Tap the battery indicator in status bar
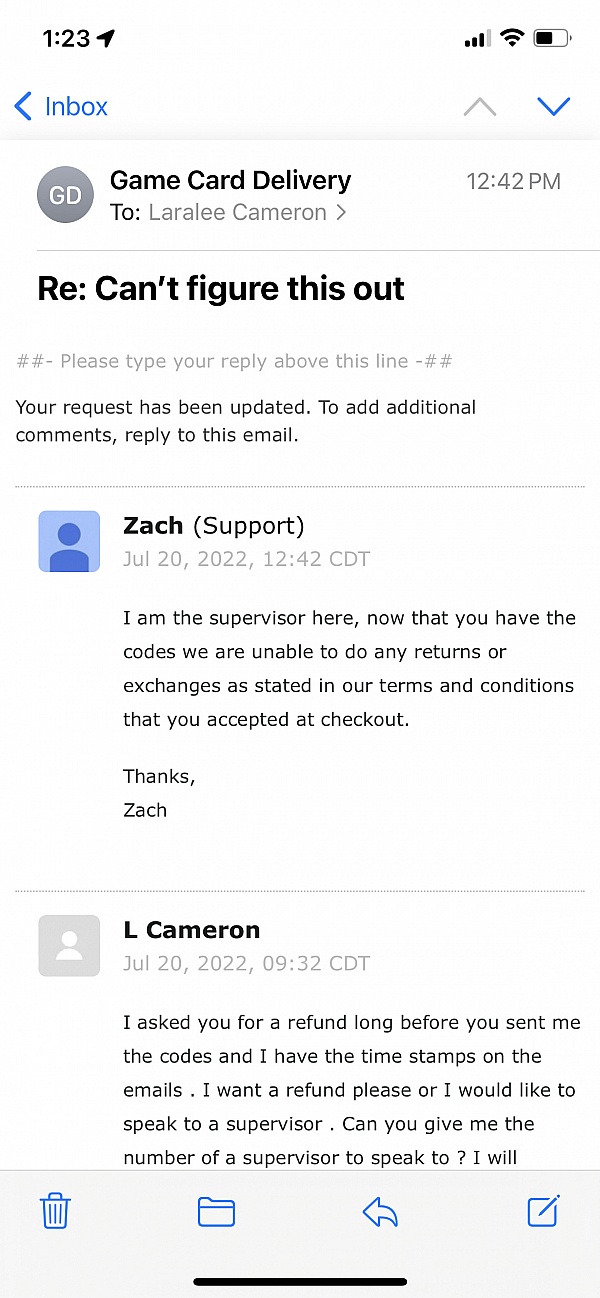Image resolution: width=600 pixels, height=1298 pixels. tap(551, 39)
